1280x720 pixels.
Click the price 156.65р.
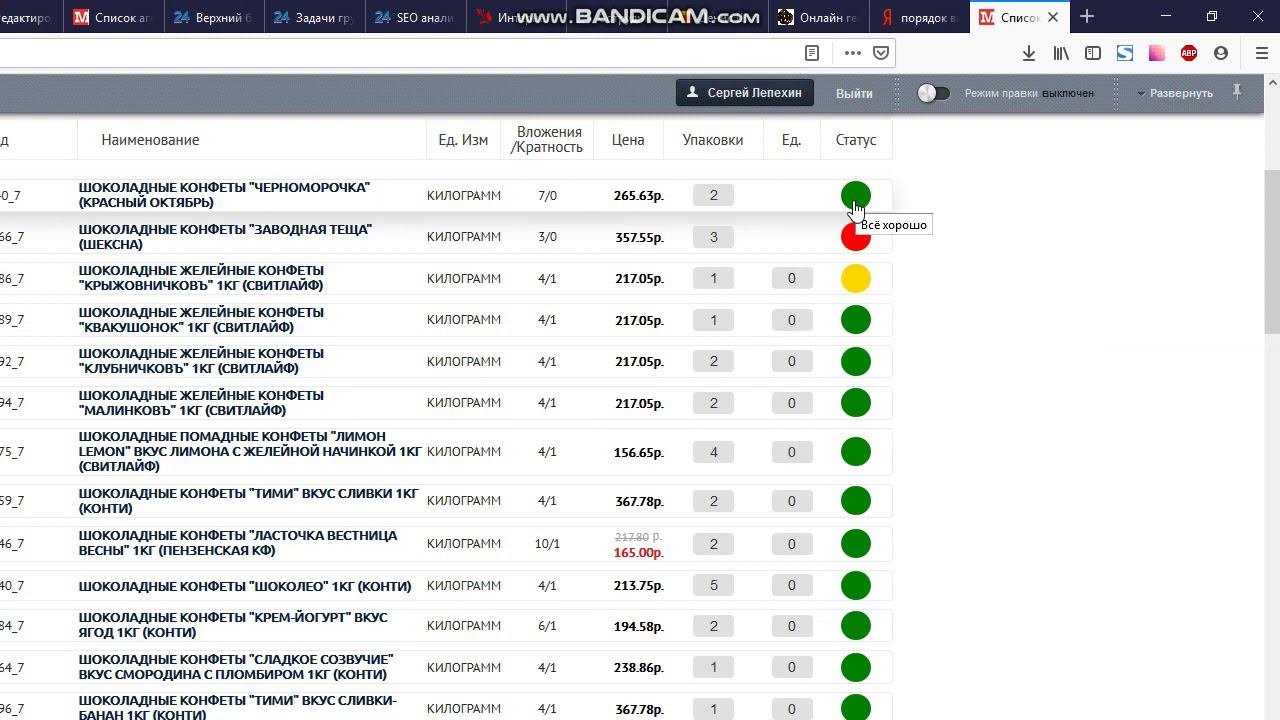639,453
